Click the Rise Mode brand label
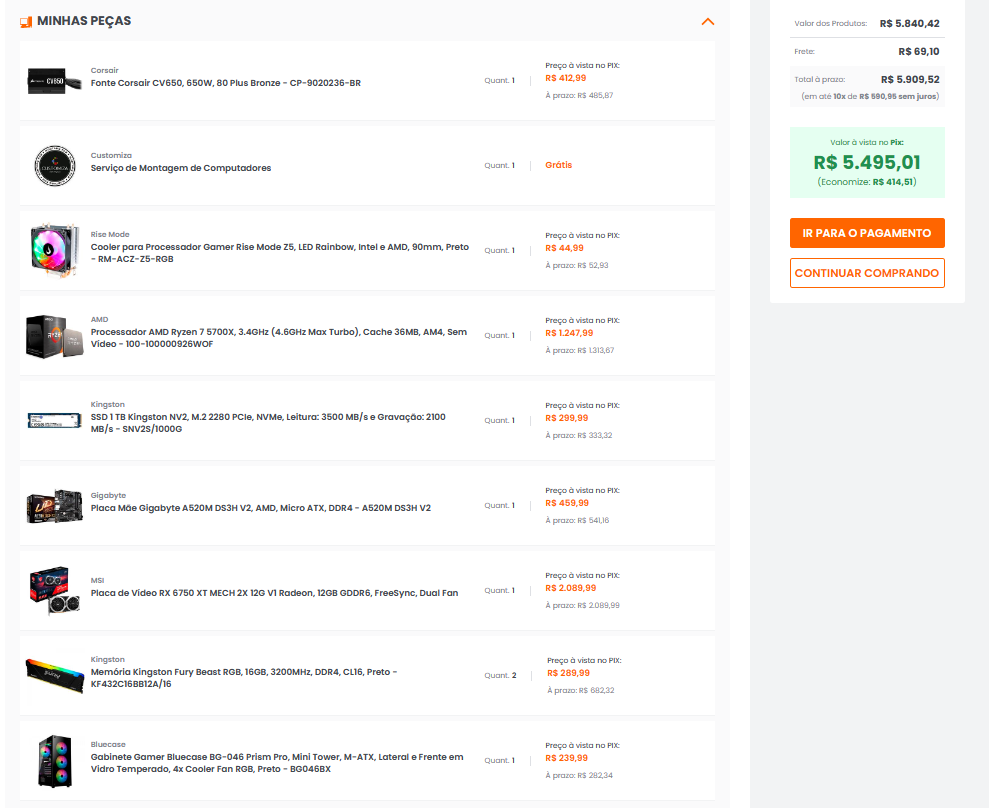This screenshot has width=989, height=808. [x=110, y=235]
